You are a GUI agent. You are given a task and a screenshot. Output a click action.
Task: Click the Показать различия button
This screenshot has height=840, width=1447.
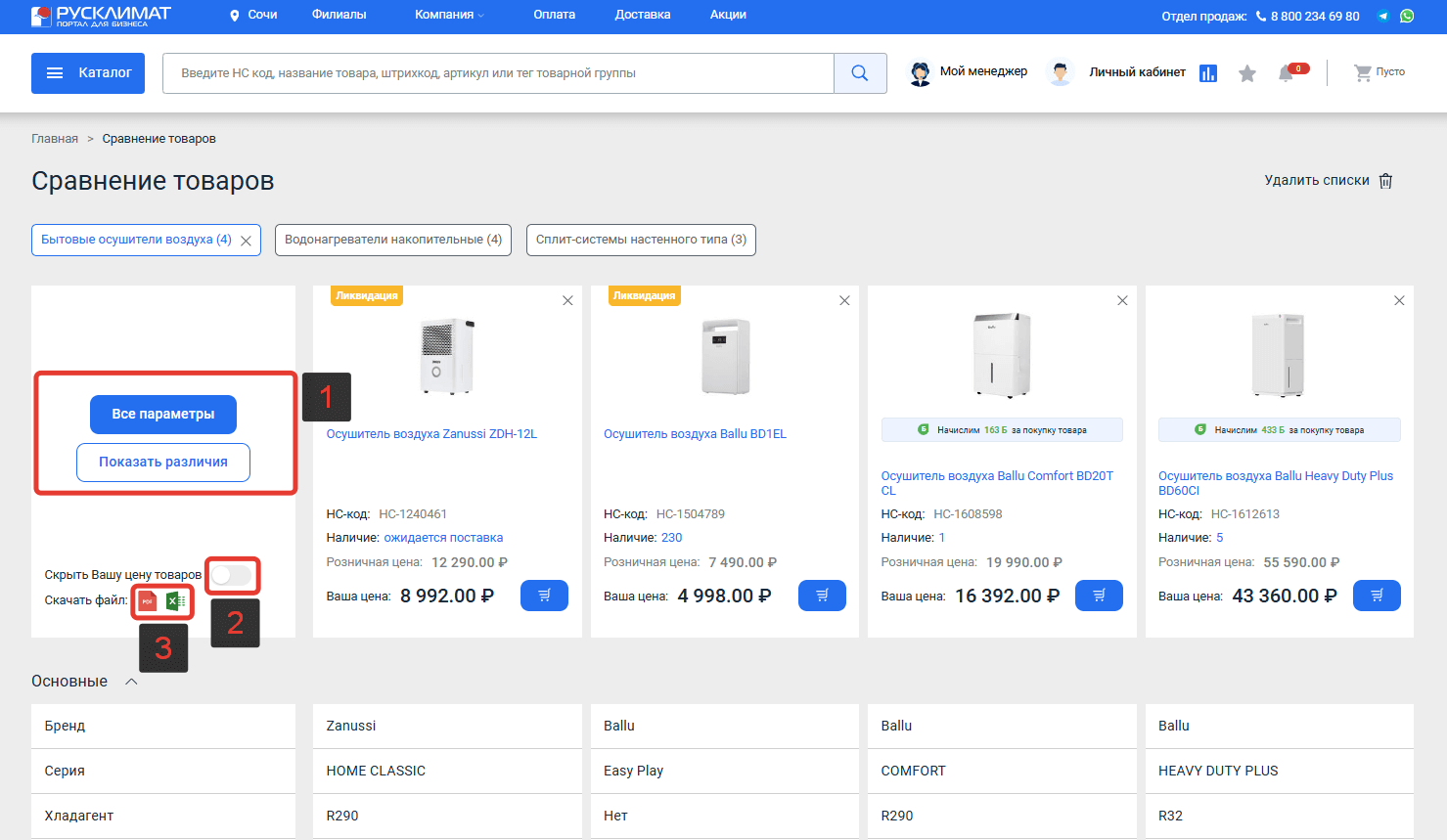(163, 463)
